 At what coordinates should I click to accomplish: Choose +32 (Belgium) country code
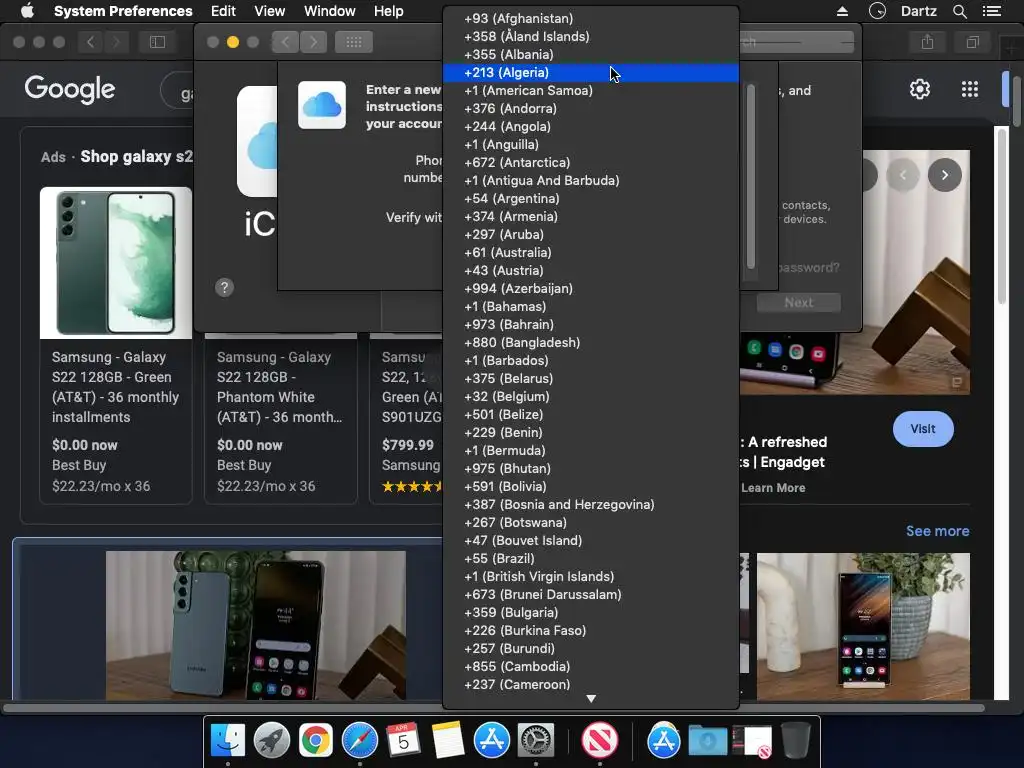[591, 396]
